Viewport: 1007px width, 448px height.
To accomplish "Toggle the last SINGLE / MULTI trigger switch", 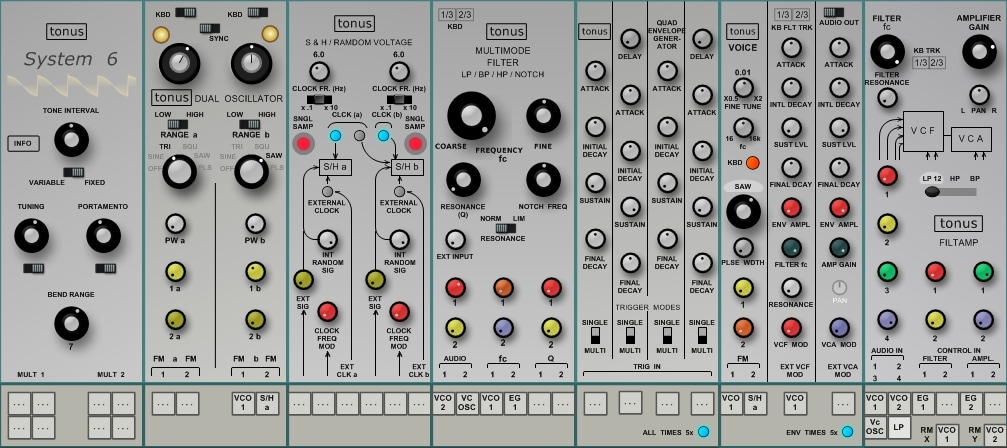I will pyautogui.click(x=702, y=335).
